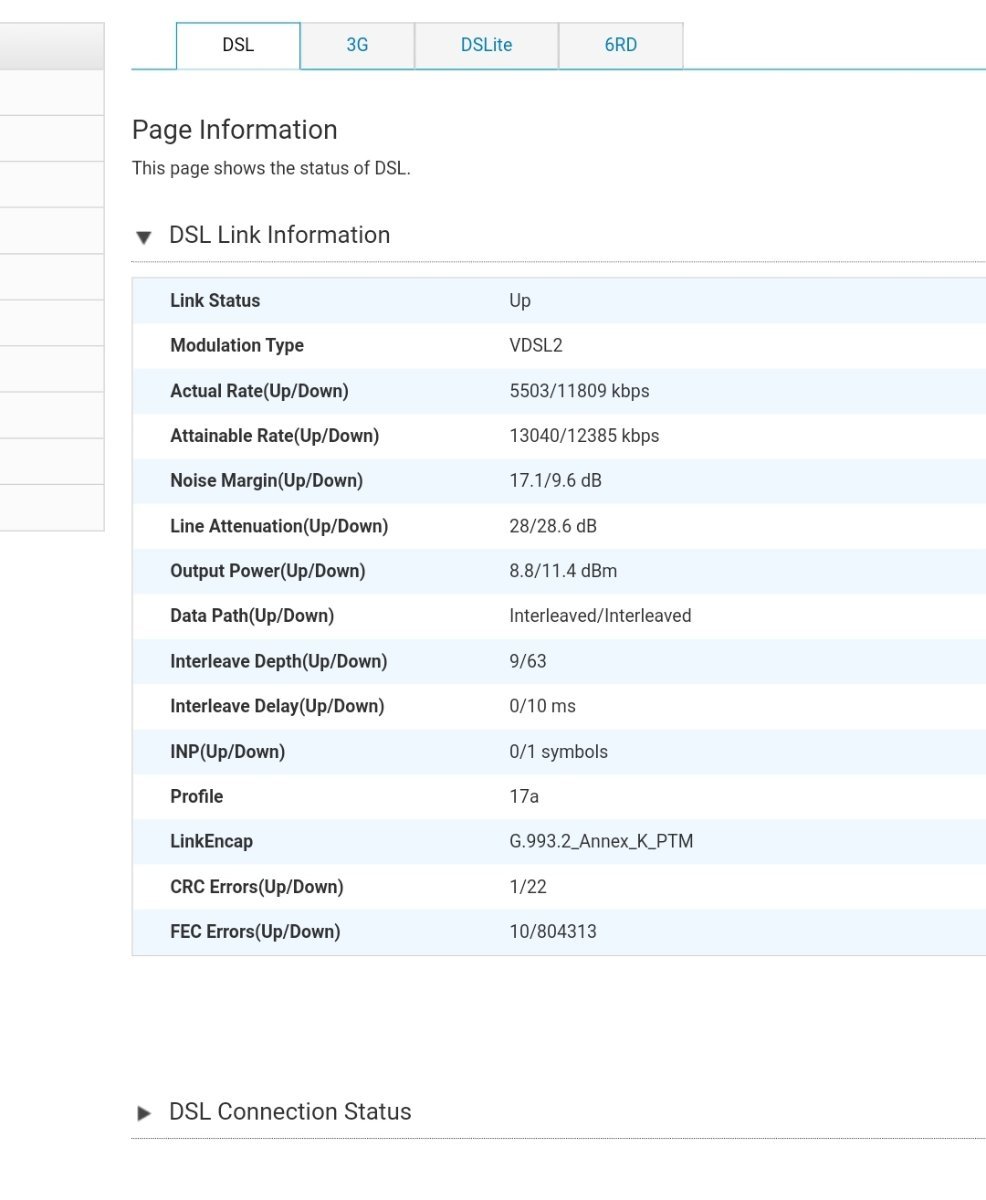Select the FEC Errors value 10/804313
This screenshot has width=986, height=1200.
pos(552,932)
